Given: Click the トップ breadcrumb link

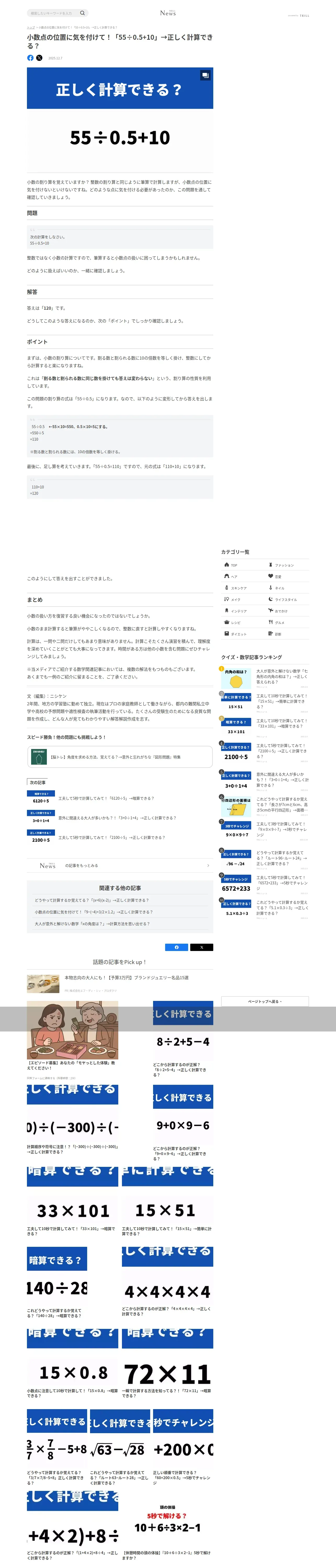Looking at the screenshot, I should (31, 27).
